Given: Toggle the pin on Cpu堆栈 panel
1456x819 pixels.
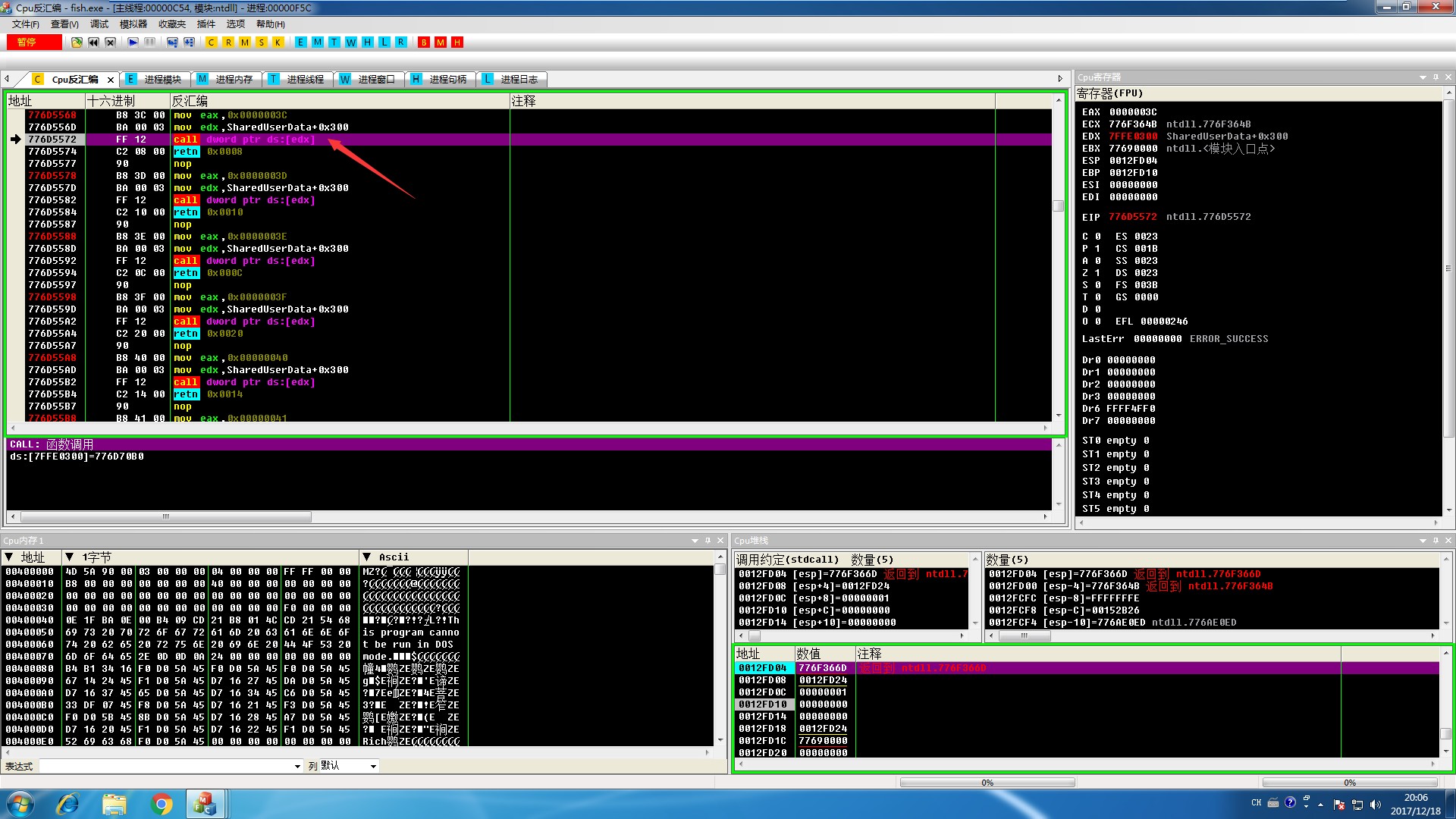Looking at the screenshot, I should [1436, 541].
